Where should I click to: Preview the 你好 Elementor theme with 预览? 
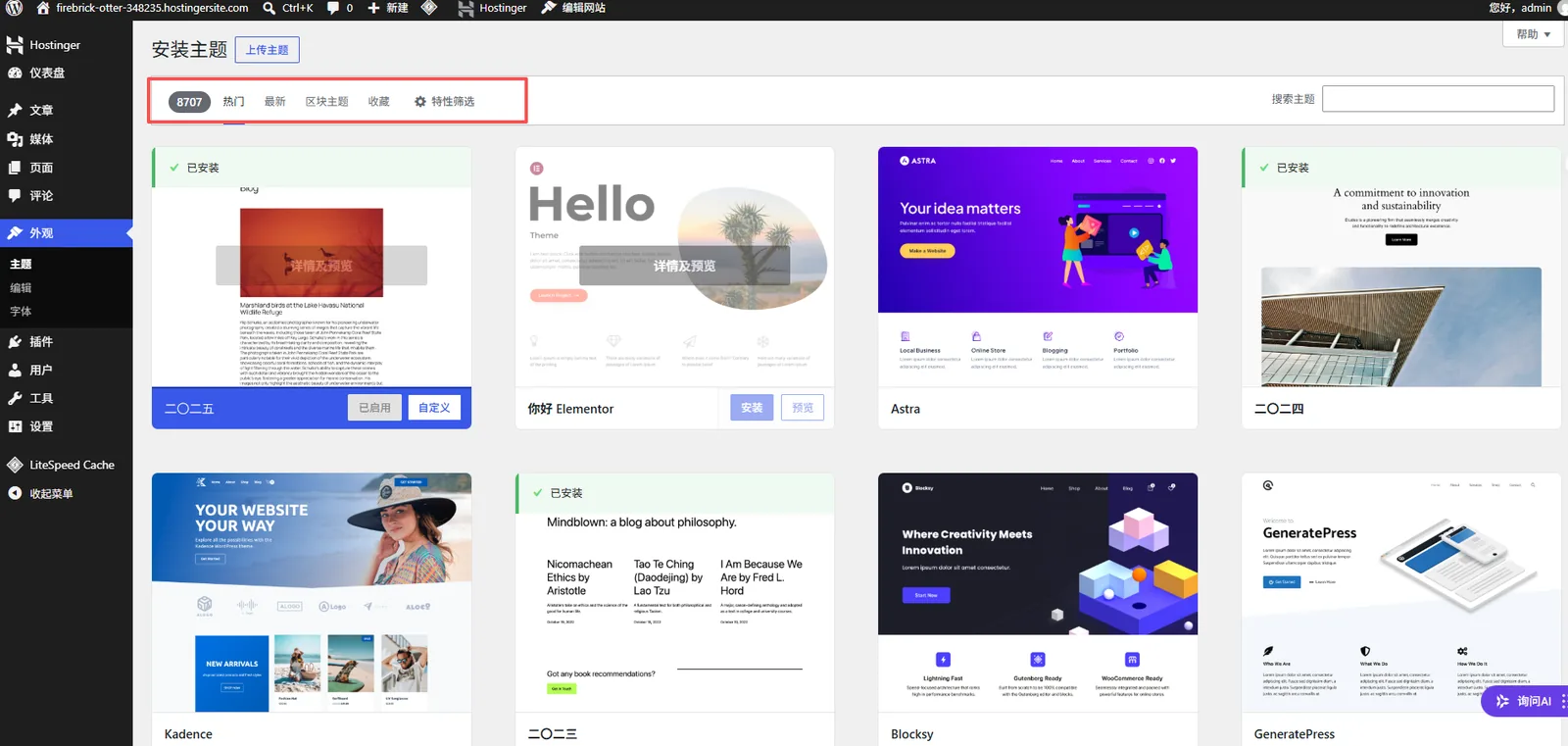pos(803,408)
